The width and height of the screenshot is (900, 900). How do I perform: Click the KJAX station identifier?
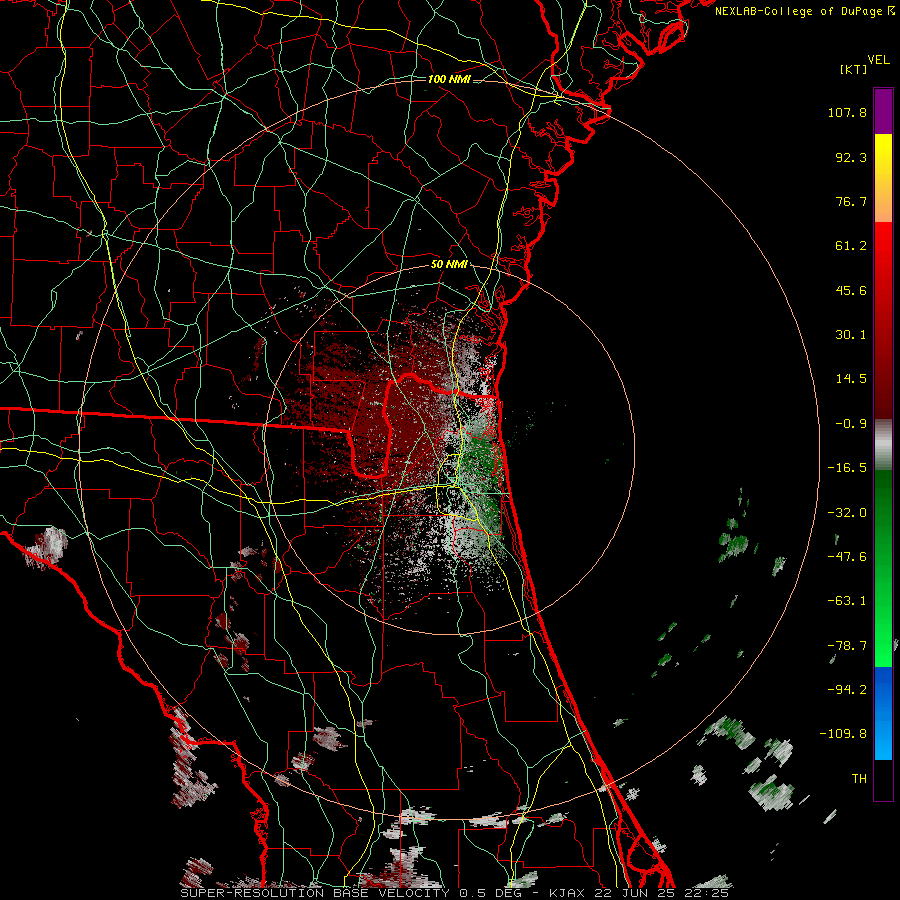[568, 893]
